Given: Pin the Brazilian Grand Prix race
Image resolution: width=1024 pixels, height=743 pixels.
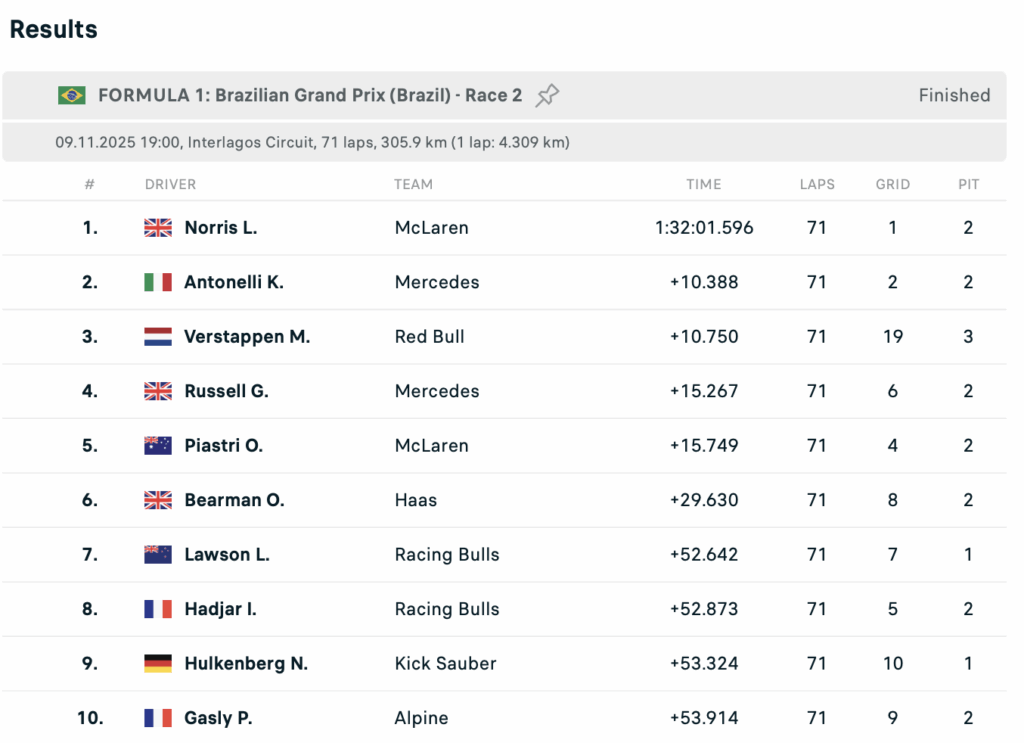Looking at the screenshot, I should pyautogui.click(x=547, y=96).
